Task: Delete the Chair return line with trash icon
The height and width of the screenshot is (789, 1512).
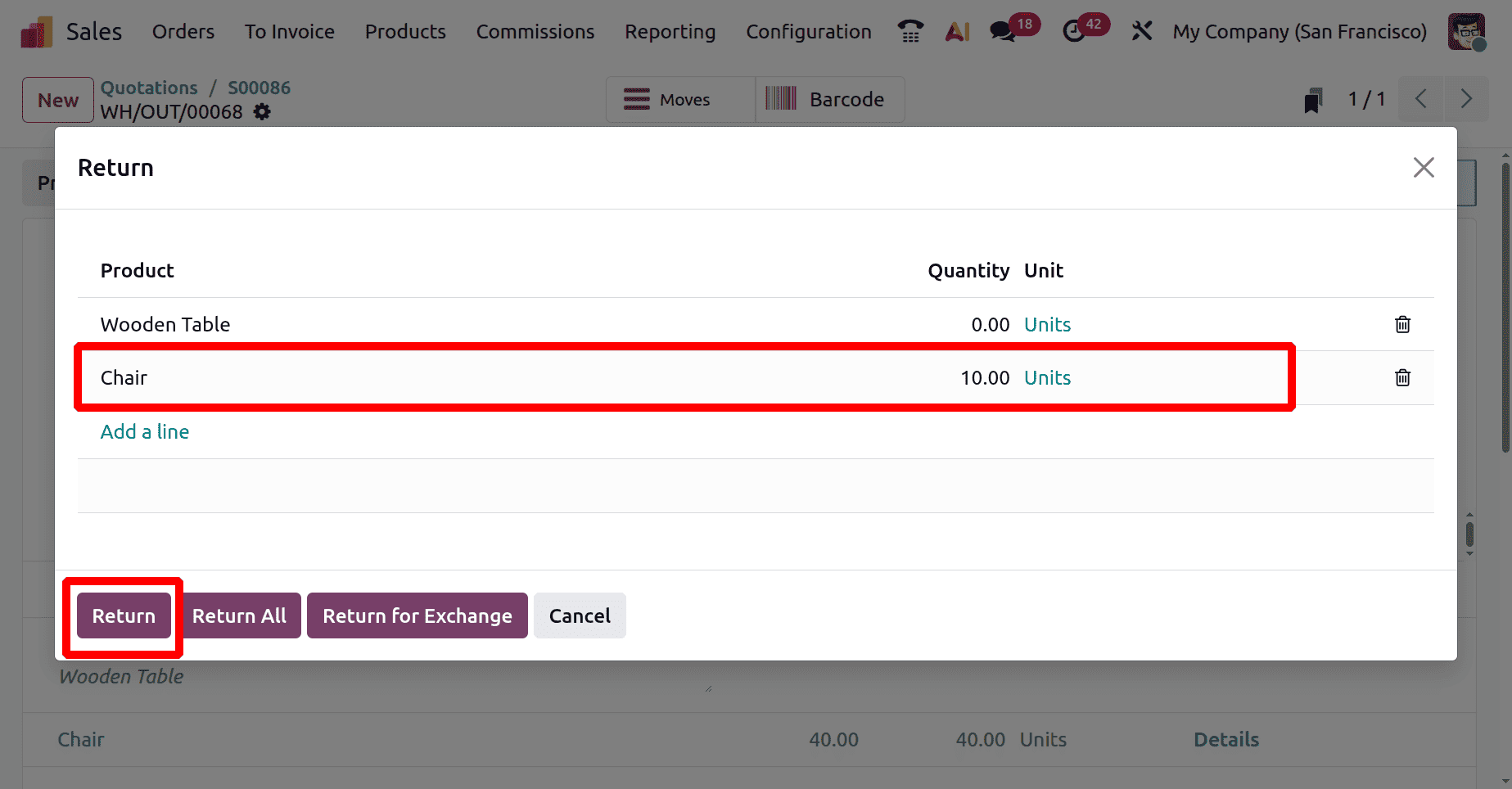Action: (x=1402, y=377)
